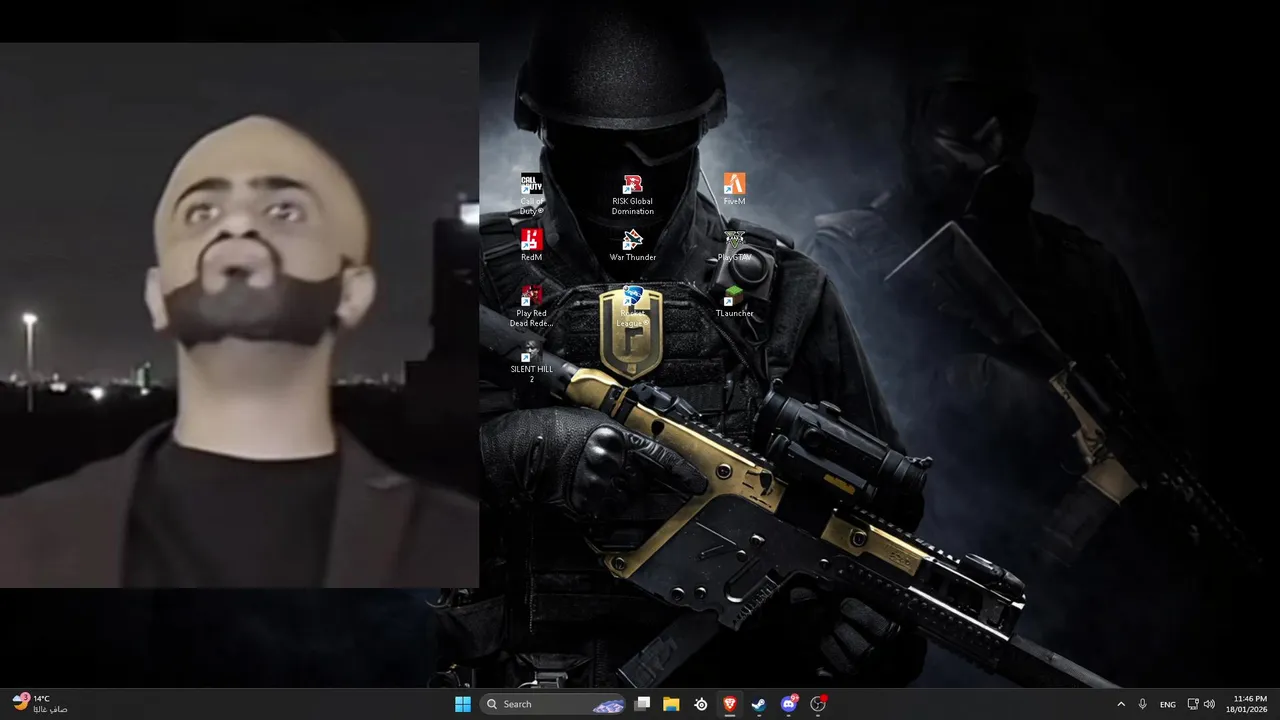Select the Rocket League desktop icon
The image size is (1280, 720).
tap(632, 306)
